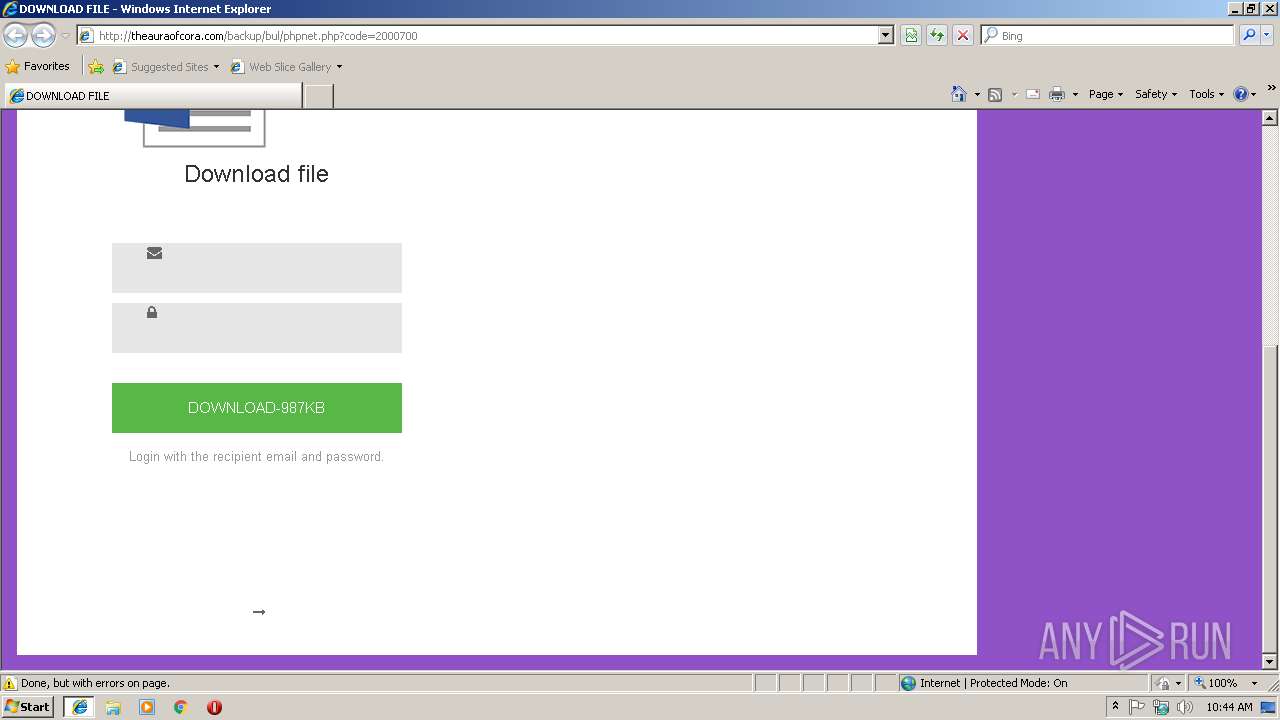Open Suggested Sites link
Screen dimensions: 1280x720
click(x=165, y=67)
